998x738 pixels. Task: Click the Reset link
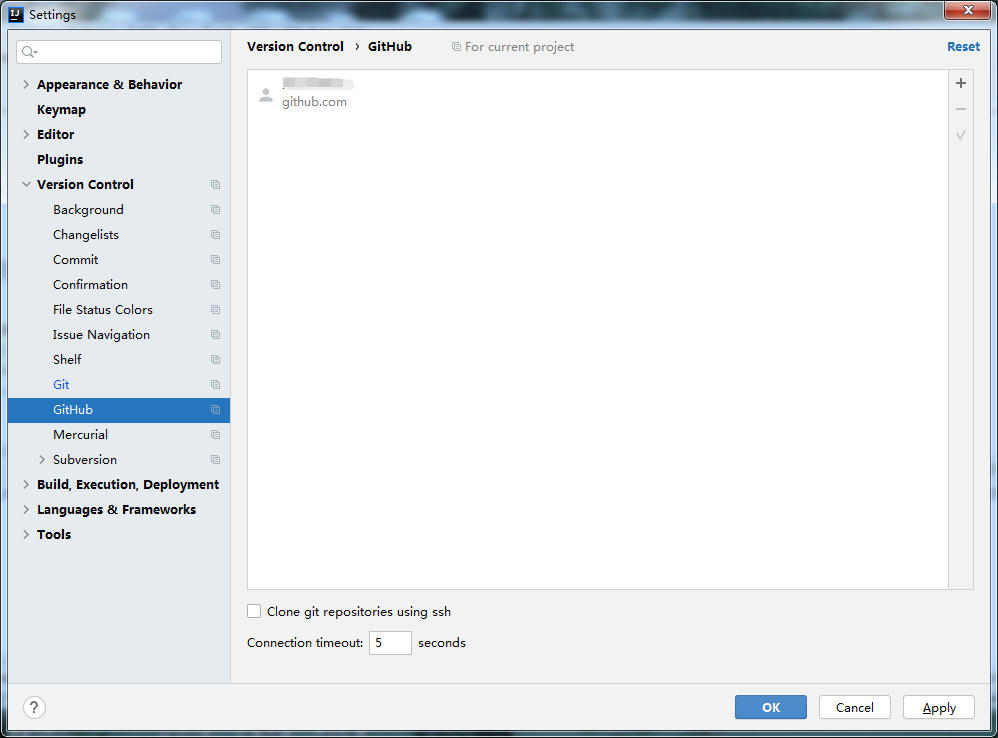click(963, 46)
